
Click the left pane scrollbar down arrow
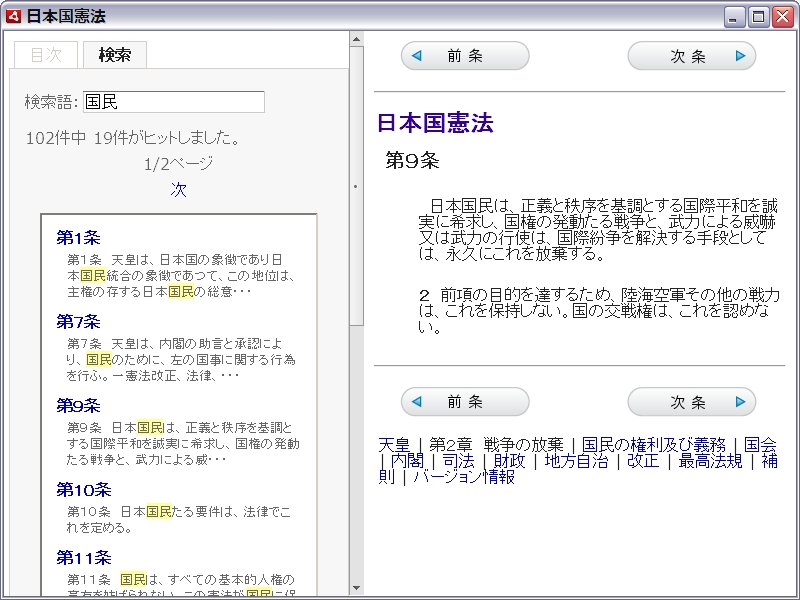[356, 589]
